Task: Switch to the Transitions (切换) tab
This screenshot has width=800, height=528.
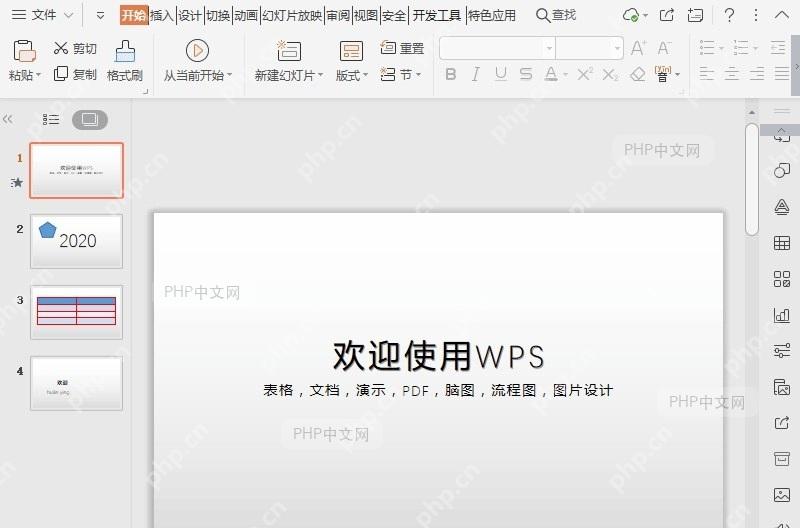Action: tap(218, 15)
